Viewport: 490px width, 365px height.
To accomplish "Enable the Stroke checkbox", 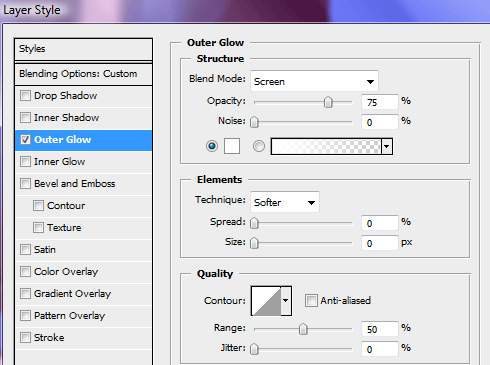I will tap(25, 338).
